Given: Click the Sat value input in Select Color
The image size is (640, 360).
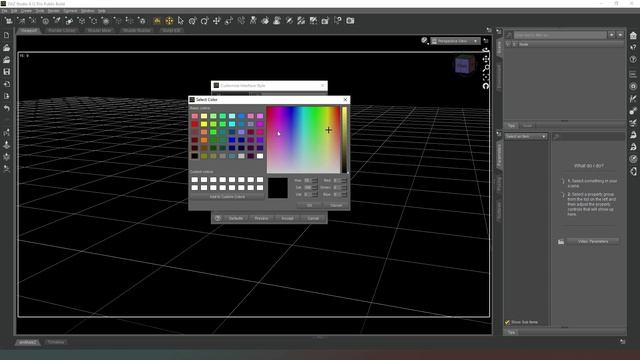Looking at the screenshot, I should point(307,187).
